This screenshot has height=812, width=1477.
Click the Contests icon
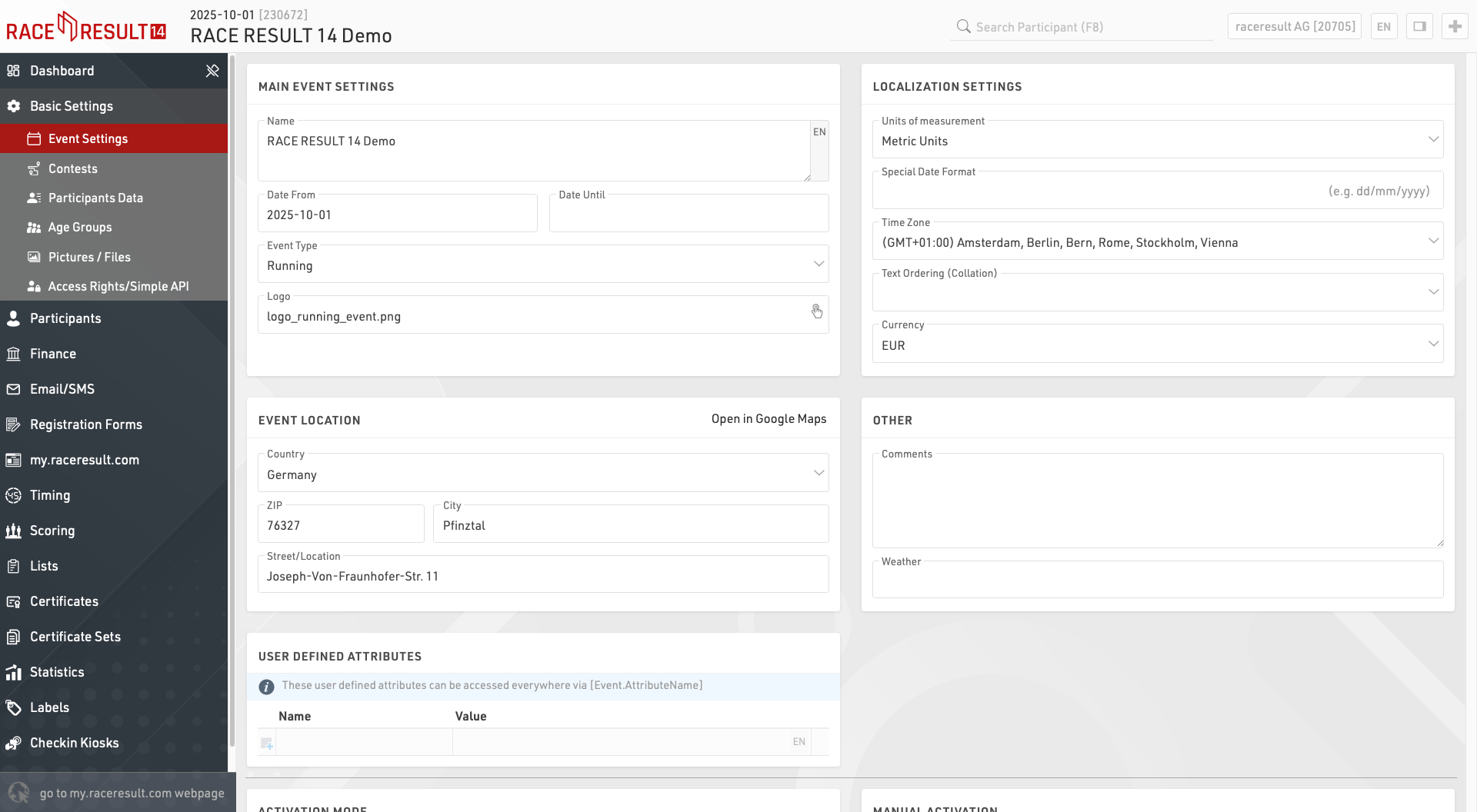pos(34,168)
